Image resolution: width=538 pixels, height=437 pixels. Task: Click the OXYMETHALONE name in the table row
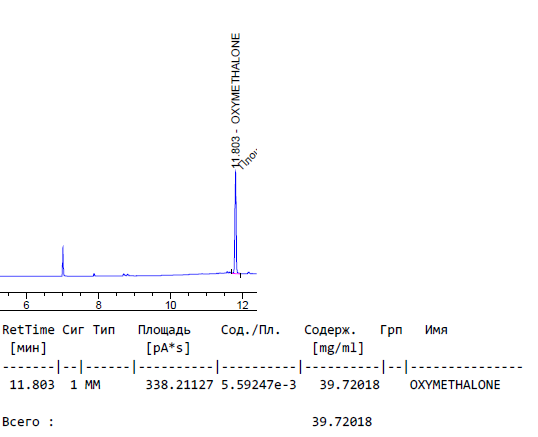click(x=455, y=385)
